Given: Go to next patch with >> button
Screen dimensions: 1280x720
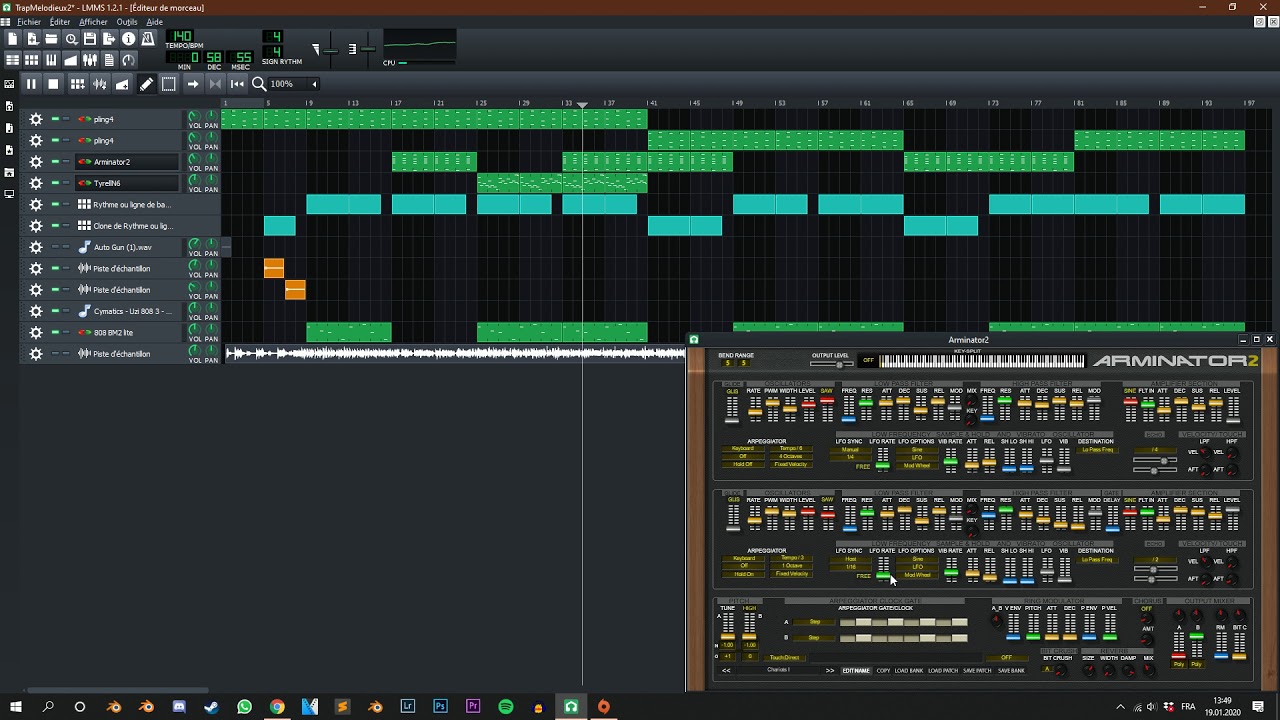Looking at the screenshot, I should point(830,671).
